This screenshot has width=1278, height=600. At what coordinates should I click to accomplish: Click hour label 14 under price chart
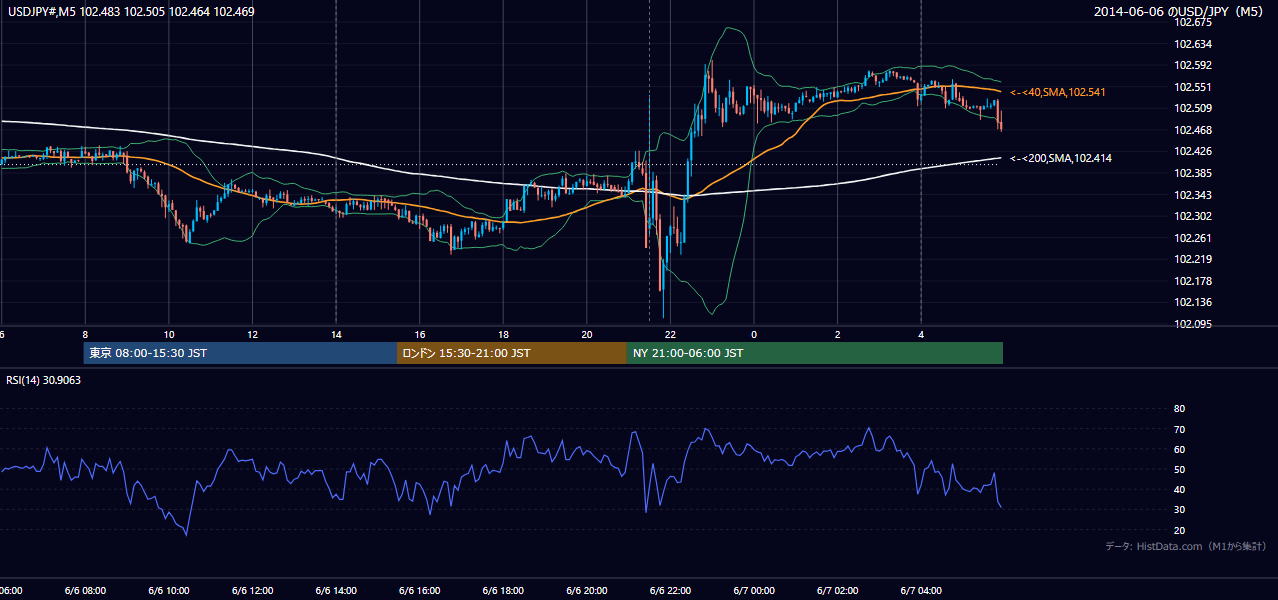336,335
